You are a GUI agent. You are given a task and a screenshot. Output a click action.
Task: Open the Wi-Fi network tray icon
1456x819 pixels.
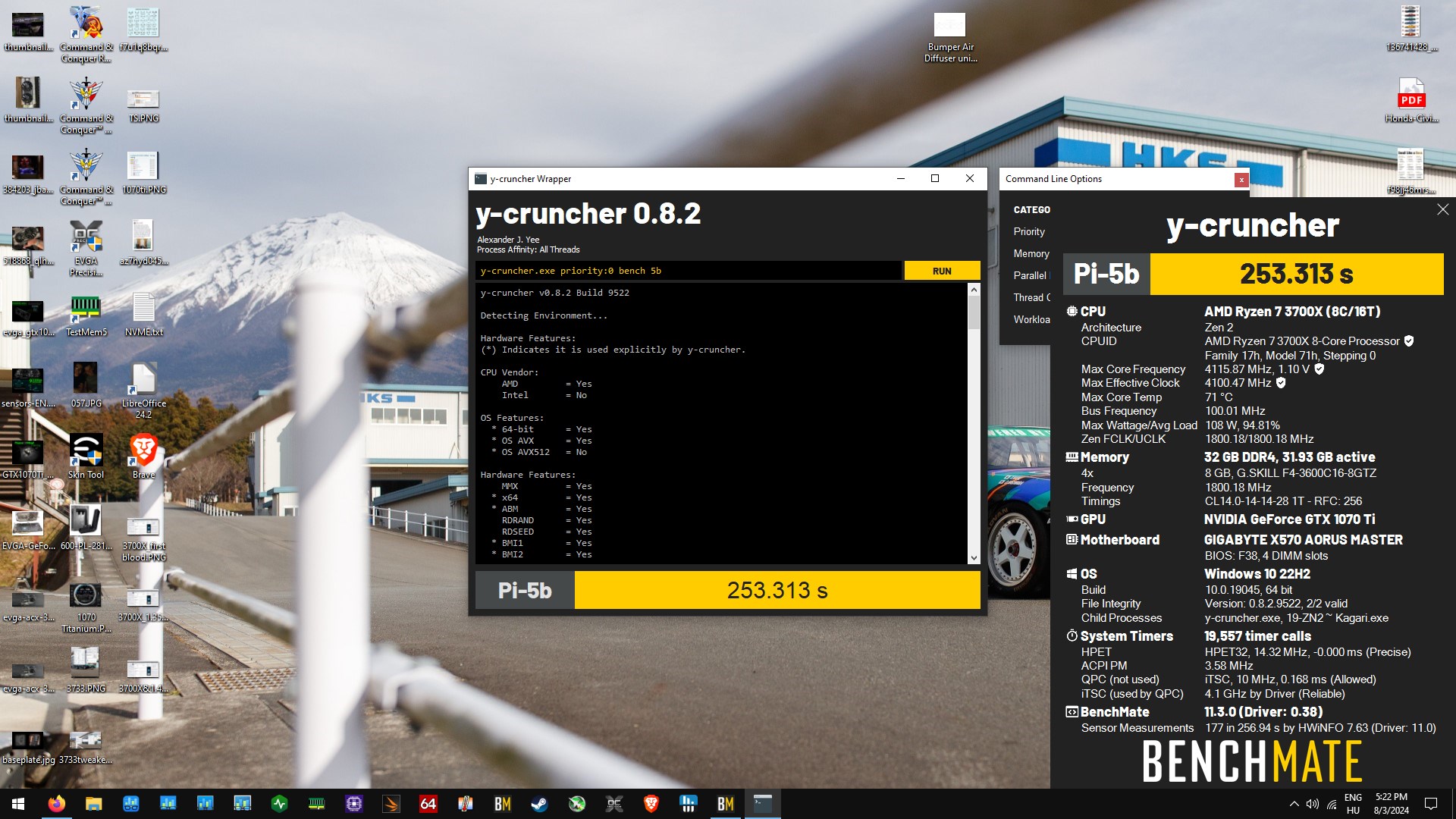1332,804
